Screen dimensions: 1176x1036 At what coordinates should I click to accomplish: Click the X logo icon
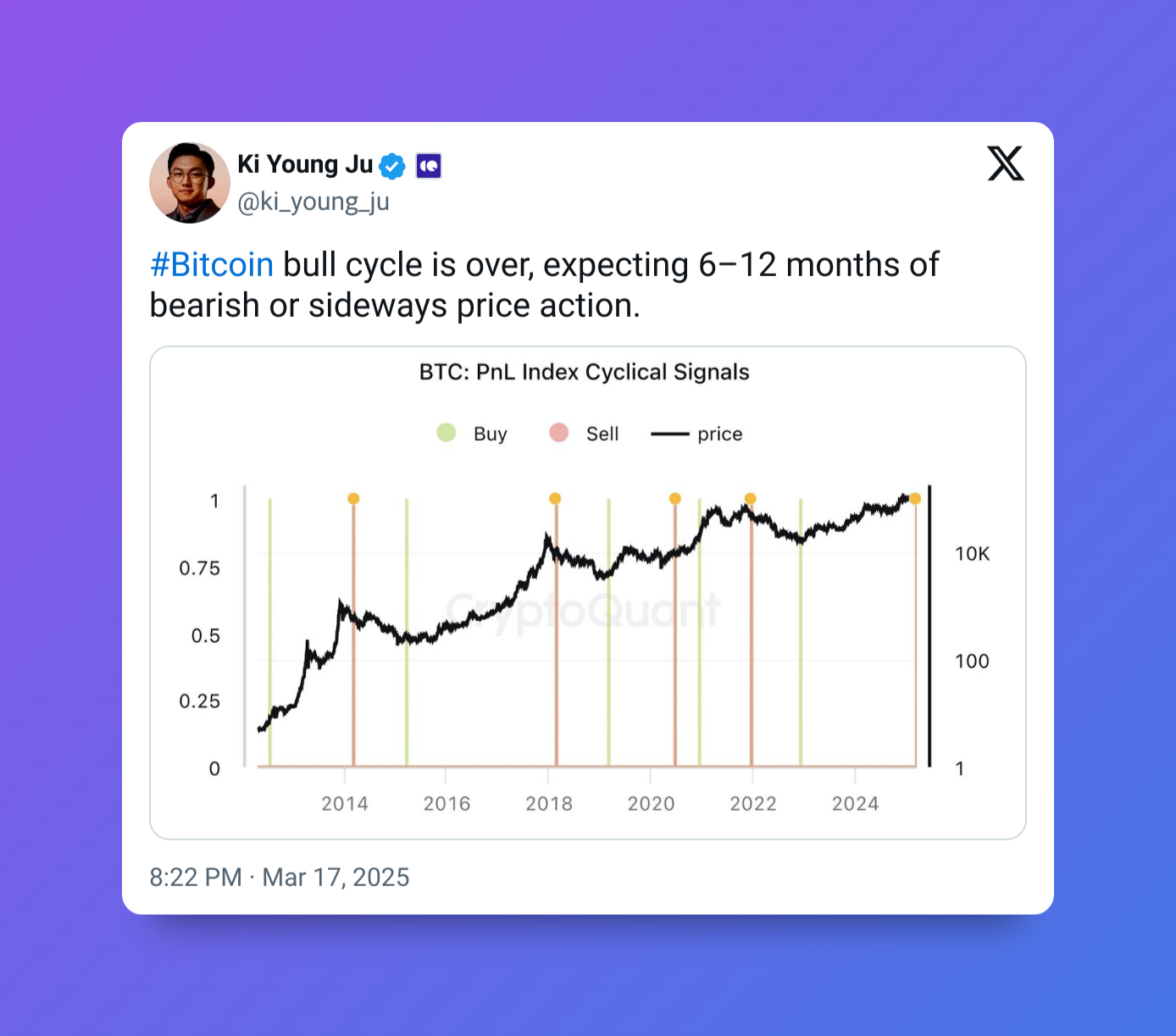[x=1006, y=163]
